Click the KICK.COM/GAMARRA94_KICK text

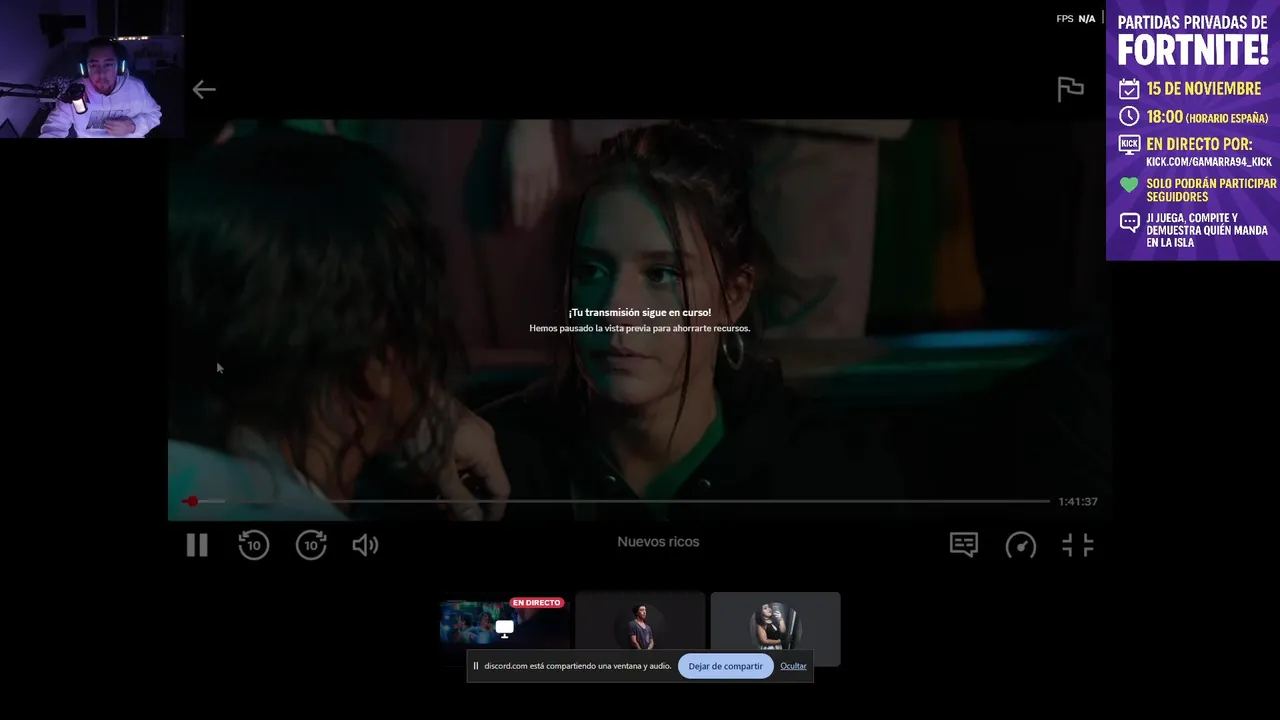pyautogui.click(x=1209, y=162)
